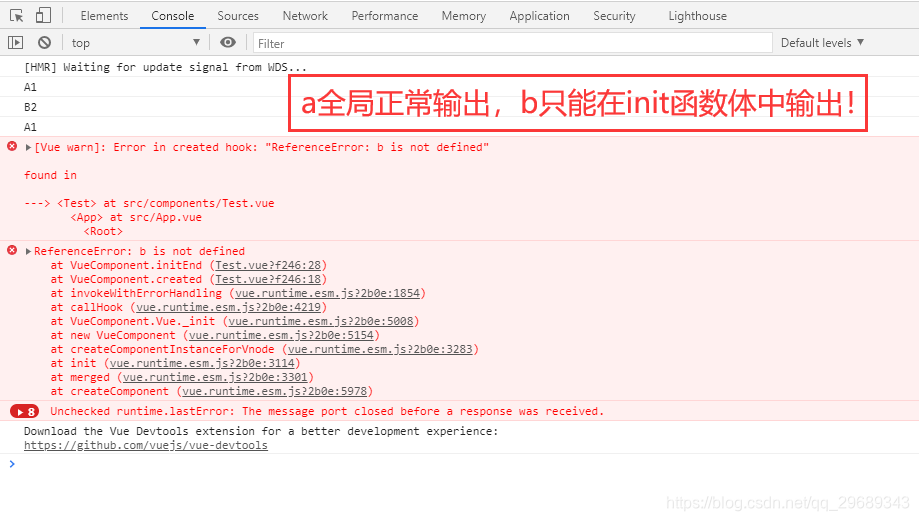Expand the ReferenceError stack trace
The width and height of the screenshot is (919, 521).
[x=29, y=252]
